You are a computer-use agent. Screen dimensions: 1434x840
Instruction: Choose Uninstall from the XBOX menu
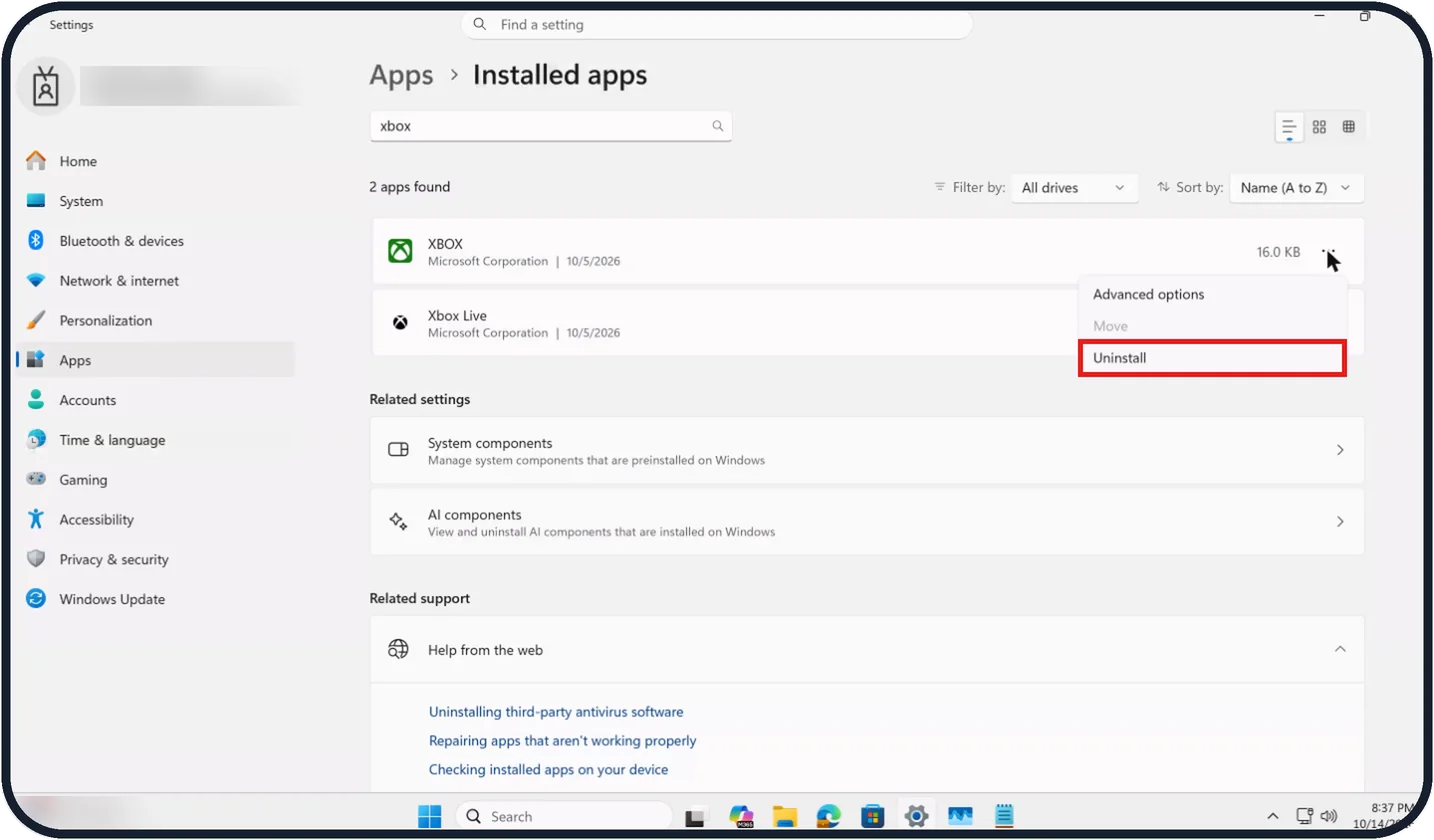[1212, 357]
